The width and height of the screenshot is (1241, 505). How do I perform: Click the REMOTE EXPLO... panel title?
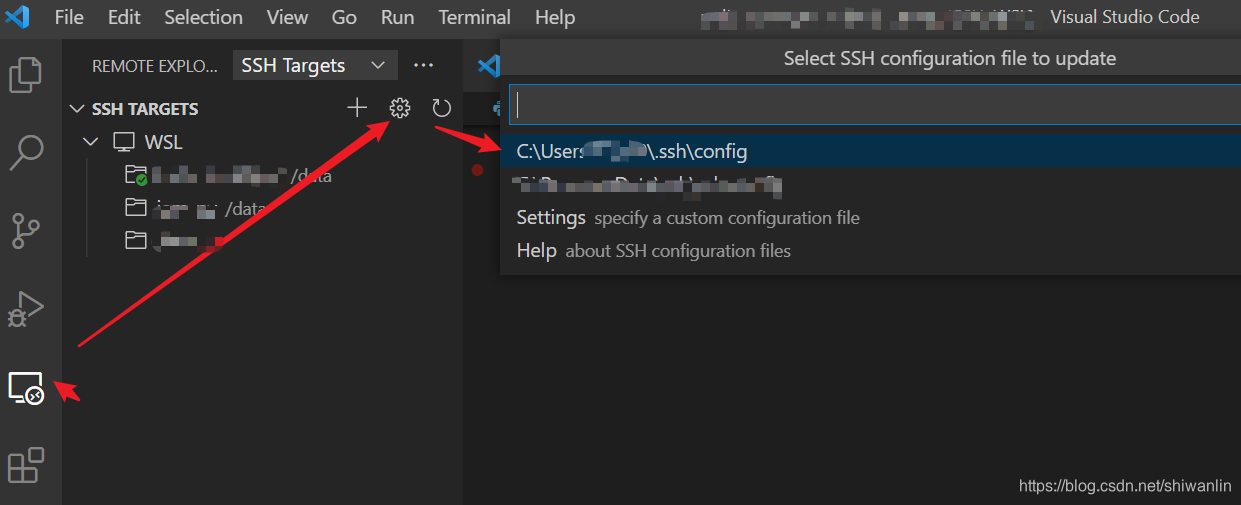click(x=154, y=66)
